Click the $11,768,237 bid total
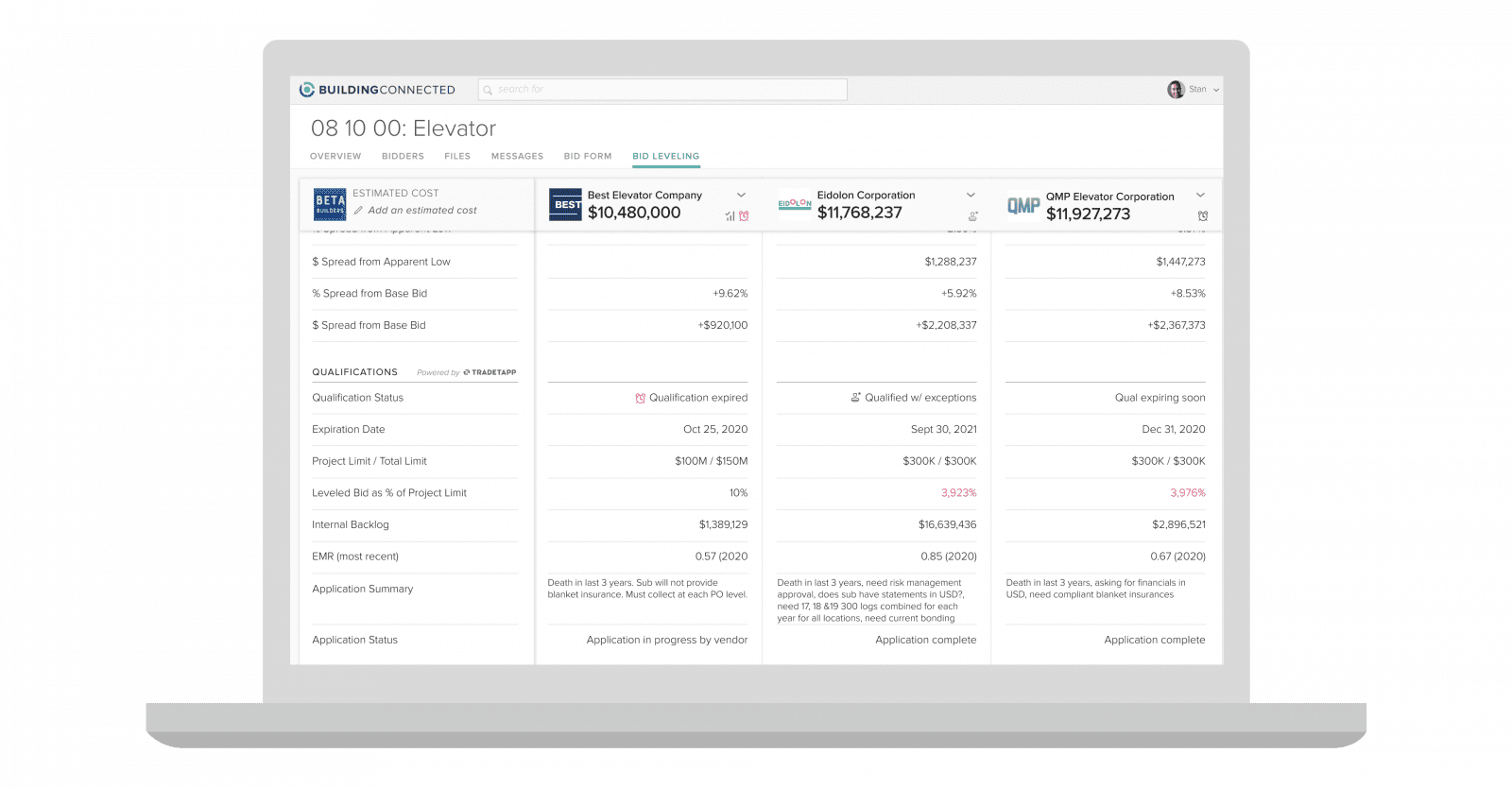The image size is (1512, 788). tap(860, 213)
